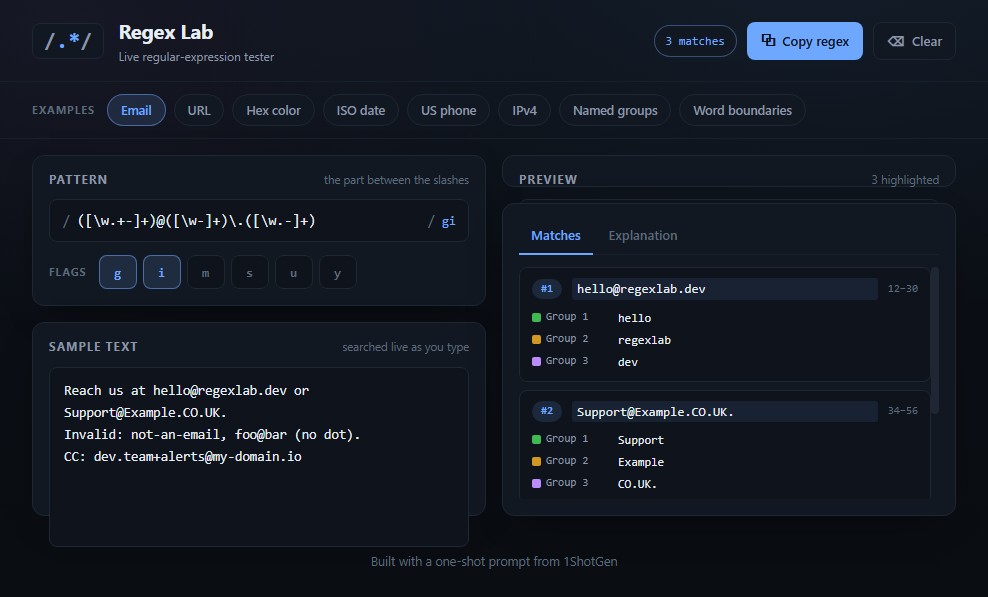
Task: Click sample line 'CC: dev.team+alerts@my-domain.io'
Action: (x=183, y=456)
